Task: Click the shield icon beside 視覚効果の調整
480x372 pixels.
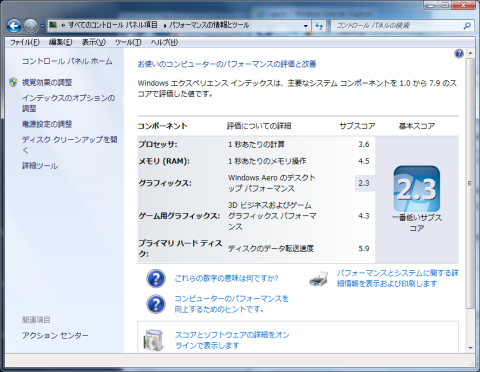Action: pyautogui.click(x=13, y=82)
